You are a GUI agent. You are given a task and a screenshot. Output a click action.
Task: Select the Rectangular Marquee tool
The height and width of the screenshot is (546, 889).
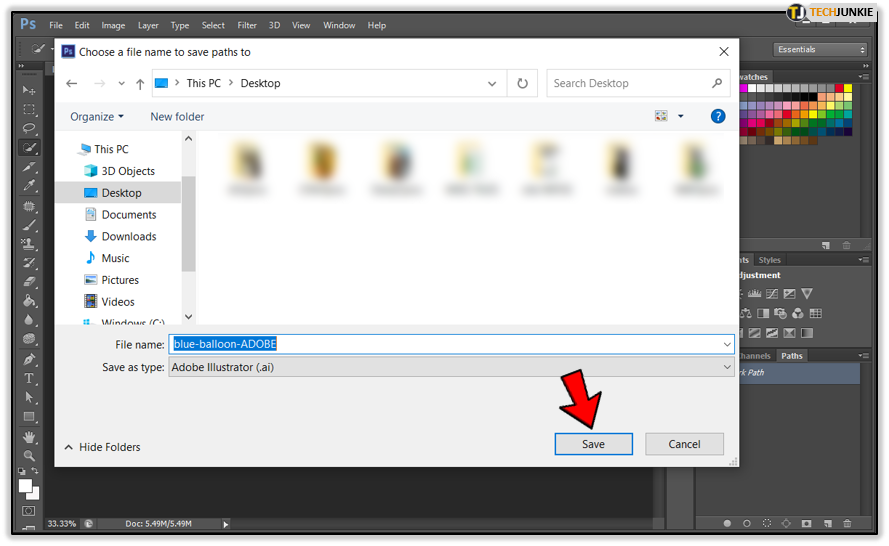pyautogui.click(x=29, y=109)
